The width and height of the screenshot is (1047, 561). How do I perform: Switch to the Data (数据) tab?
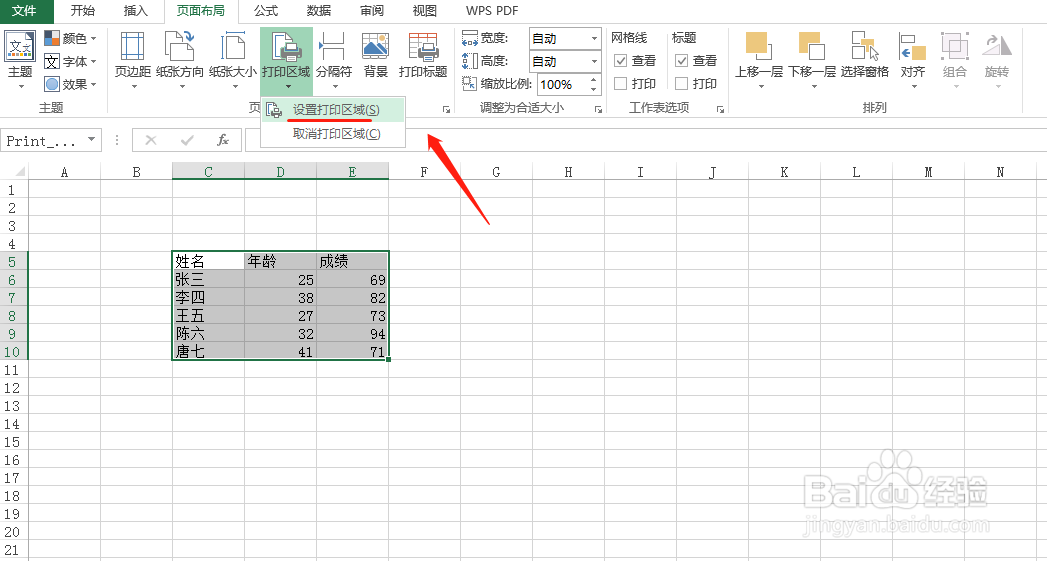coord(319,11)
